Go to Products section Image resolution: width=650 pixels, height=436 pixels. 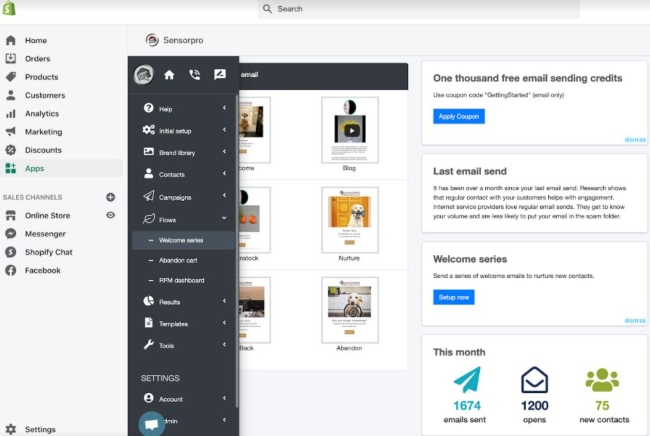point(41,77)
